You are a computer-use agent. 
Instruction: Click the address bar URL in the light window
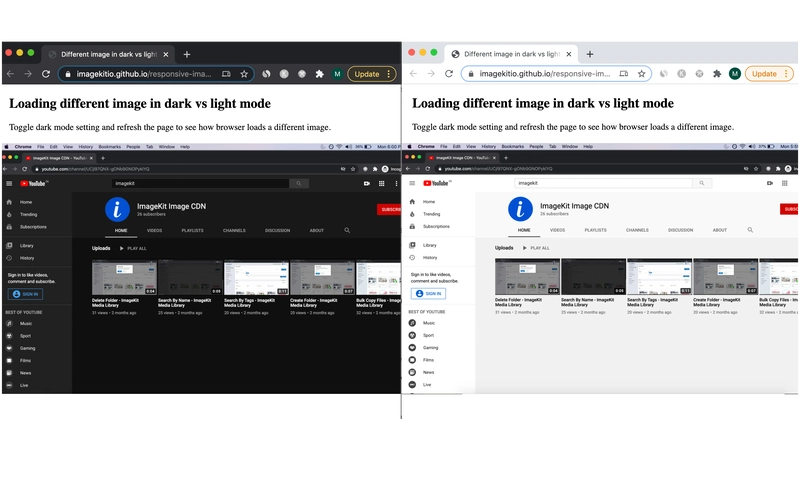click(545, 73)
